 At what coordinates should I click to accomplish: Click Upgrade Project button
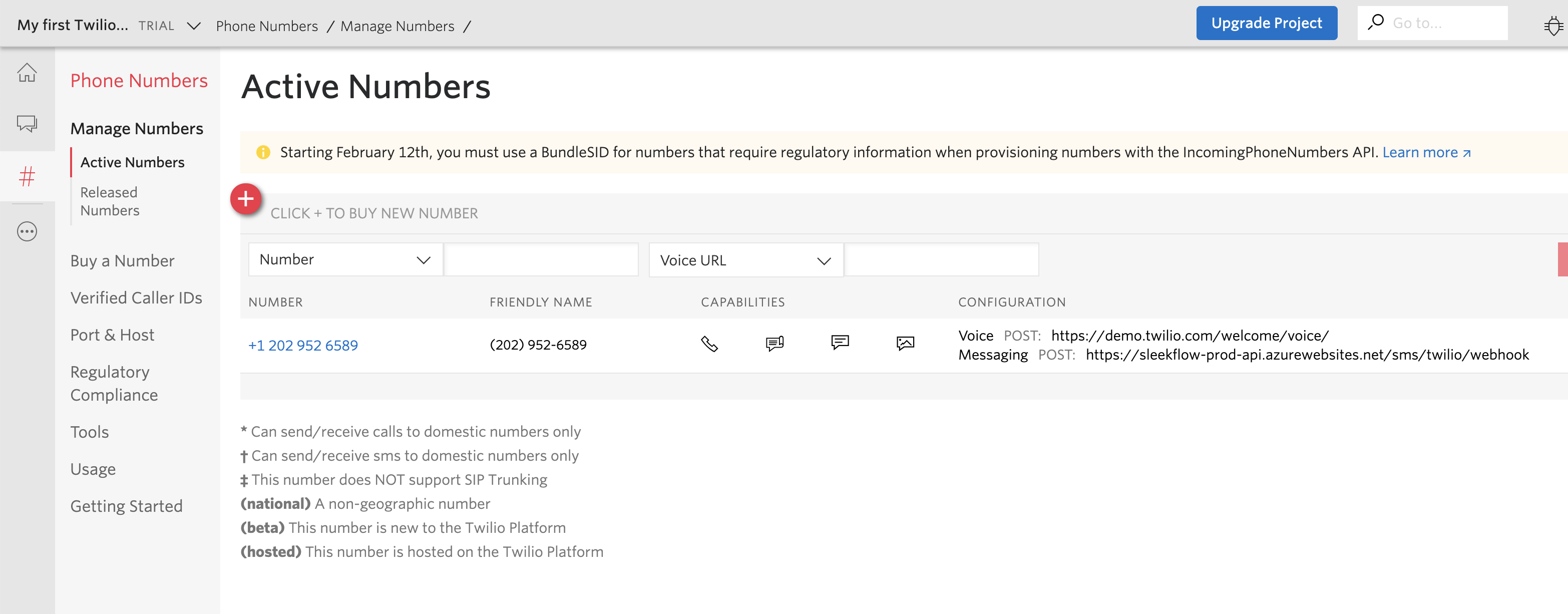click(x=1266, y=23)
